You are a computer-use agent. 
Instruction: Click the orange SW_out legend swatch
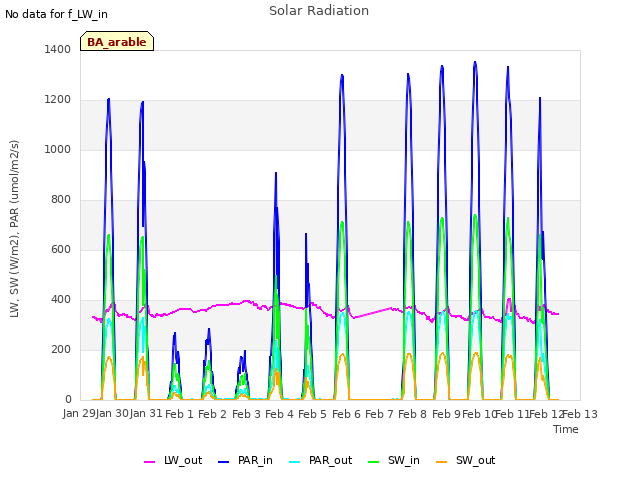pos(441,462)
